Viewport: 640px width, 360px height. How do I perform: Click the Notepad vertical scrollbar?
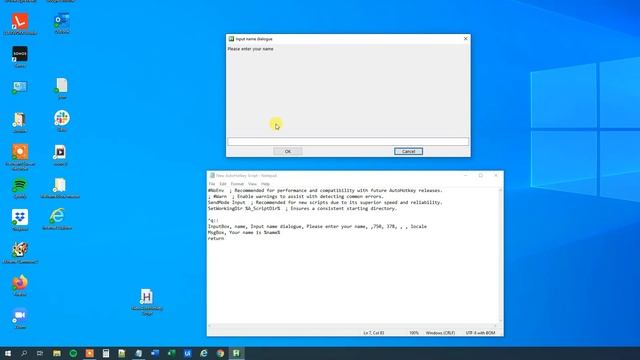501,255
